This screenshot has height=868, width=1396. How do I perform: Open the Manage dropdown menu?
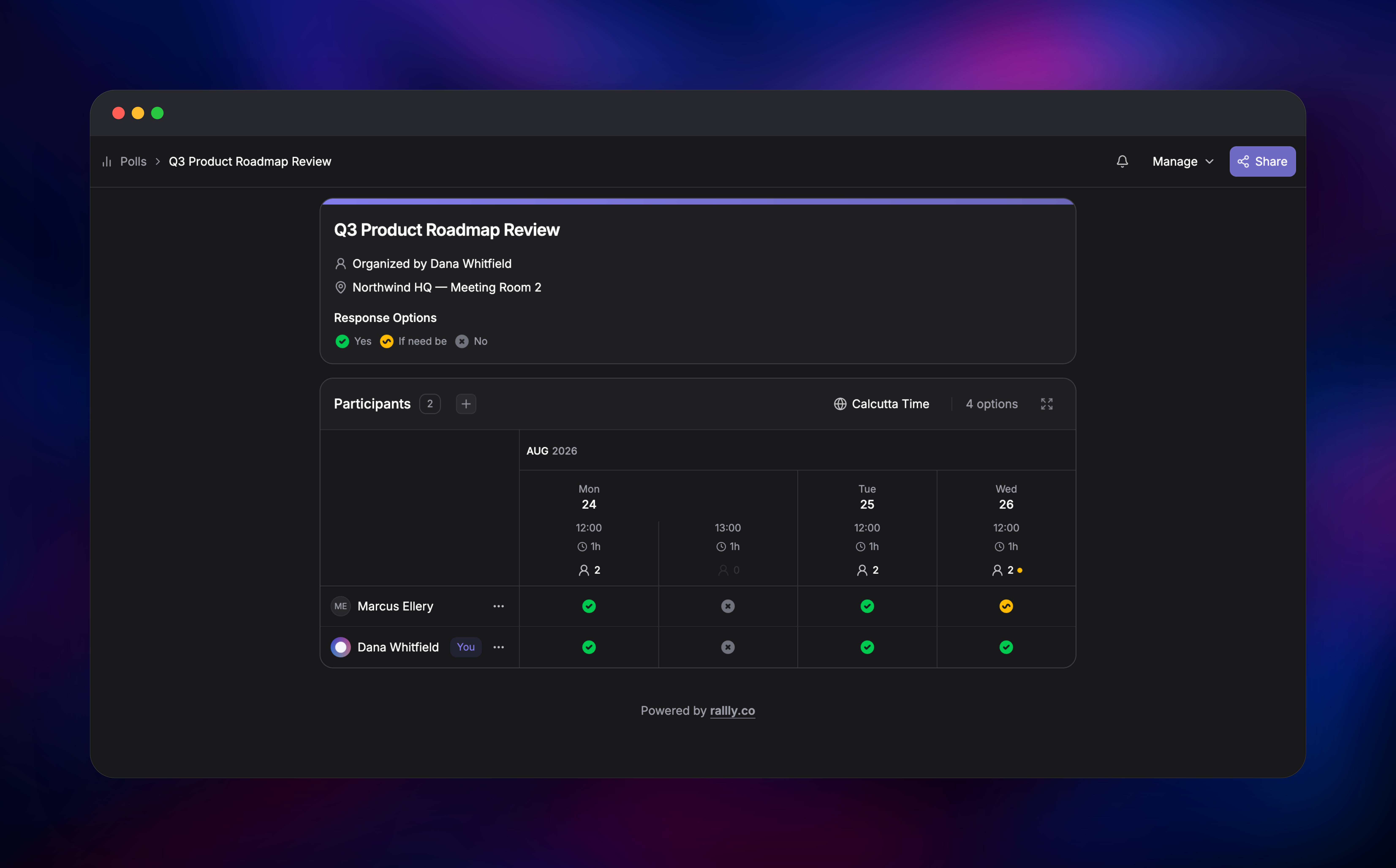(1183, 161)
